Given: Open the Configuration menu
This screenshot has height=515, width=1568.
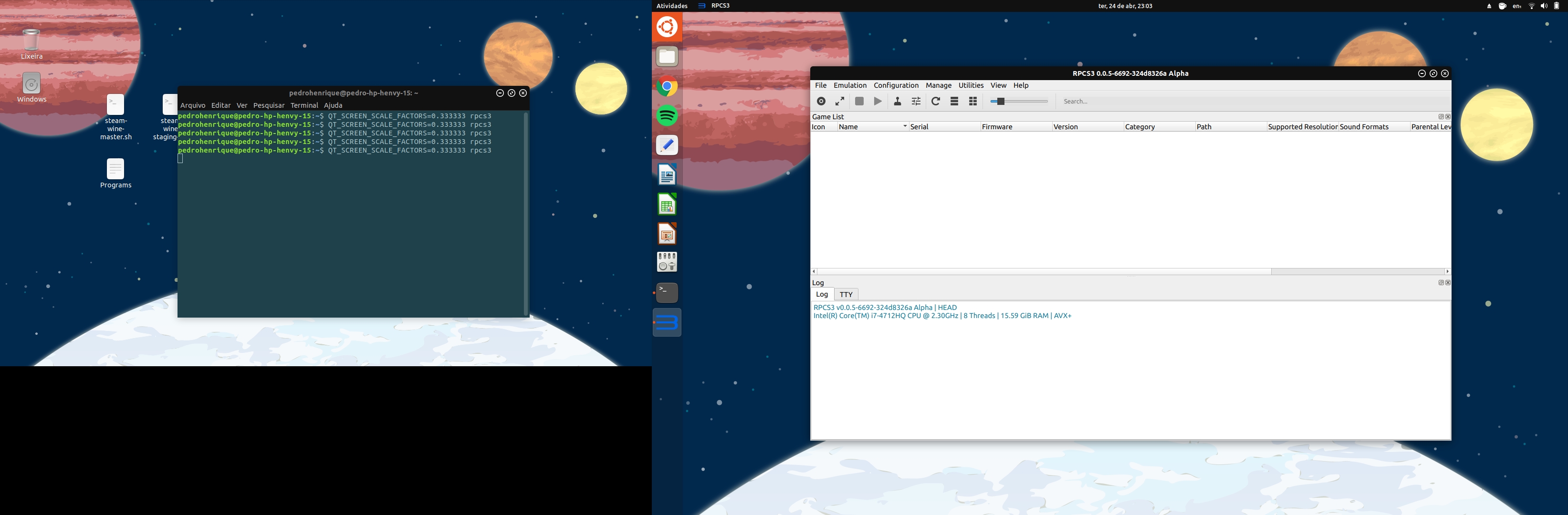Looking at the screenshot, I should click(895, 86).
